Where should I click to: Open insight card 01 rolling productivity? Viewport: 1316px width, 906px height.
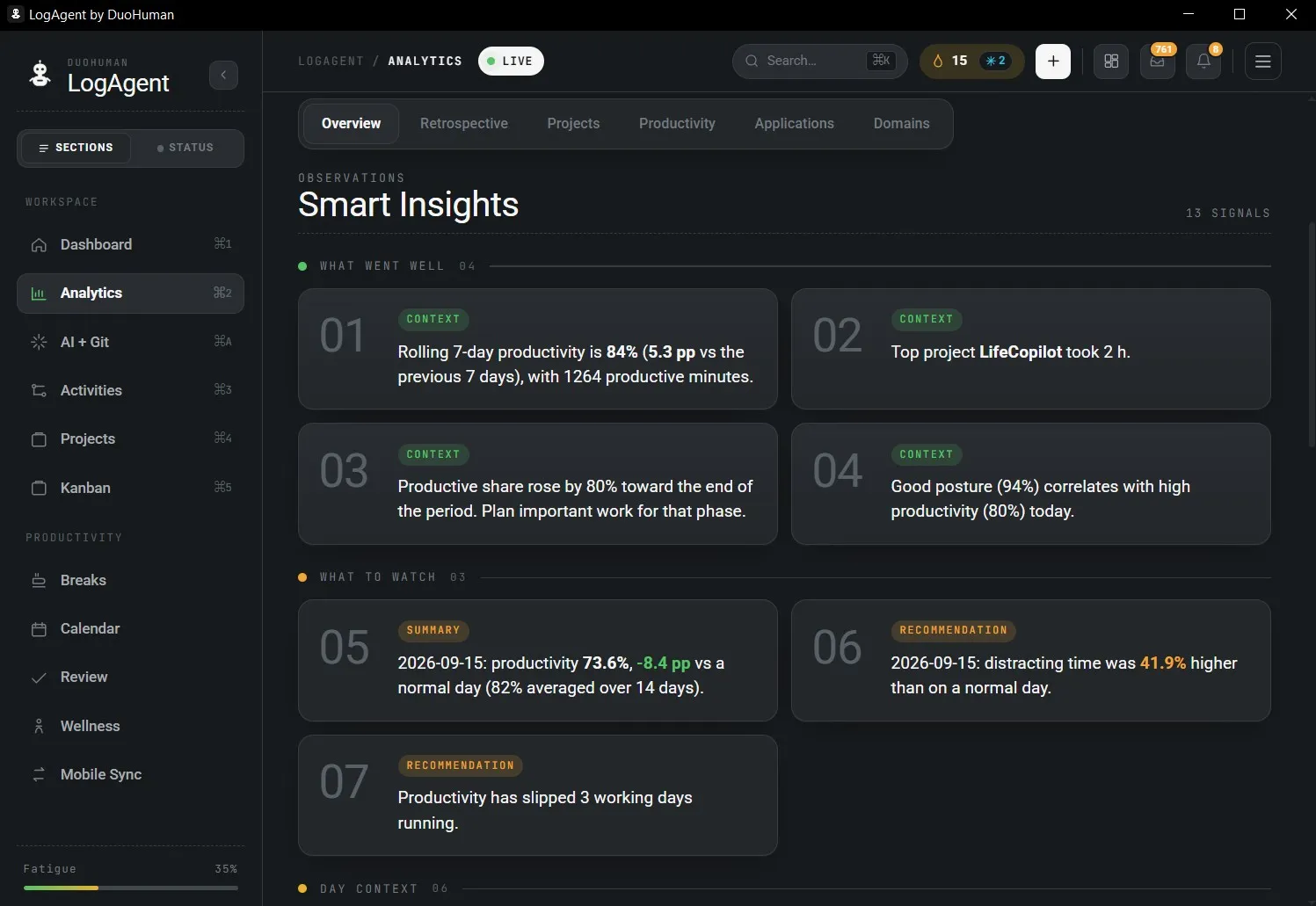click(538, 349)
